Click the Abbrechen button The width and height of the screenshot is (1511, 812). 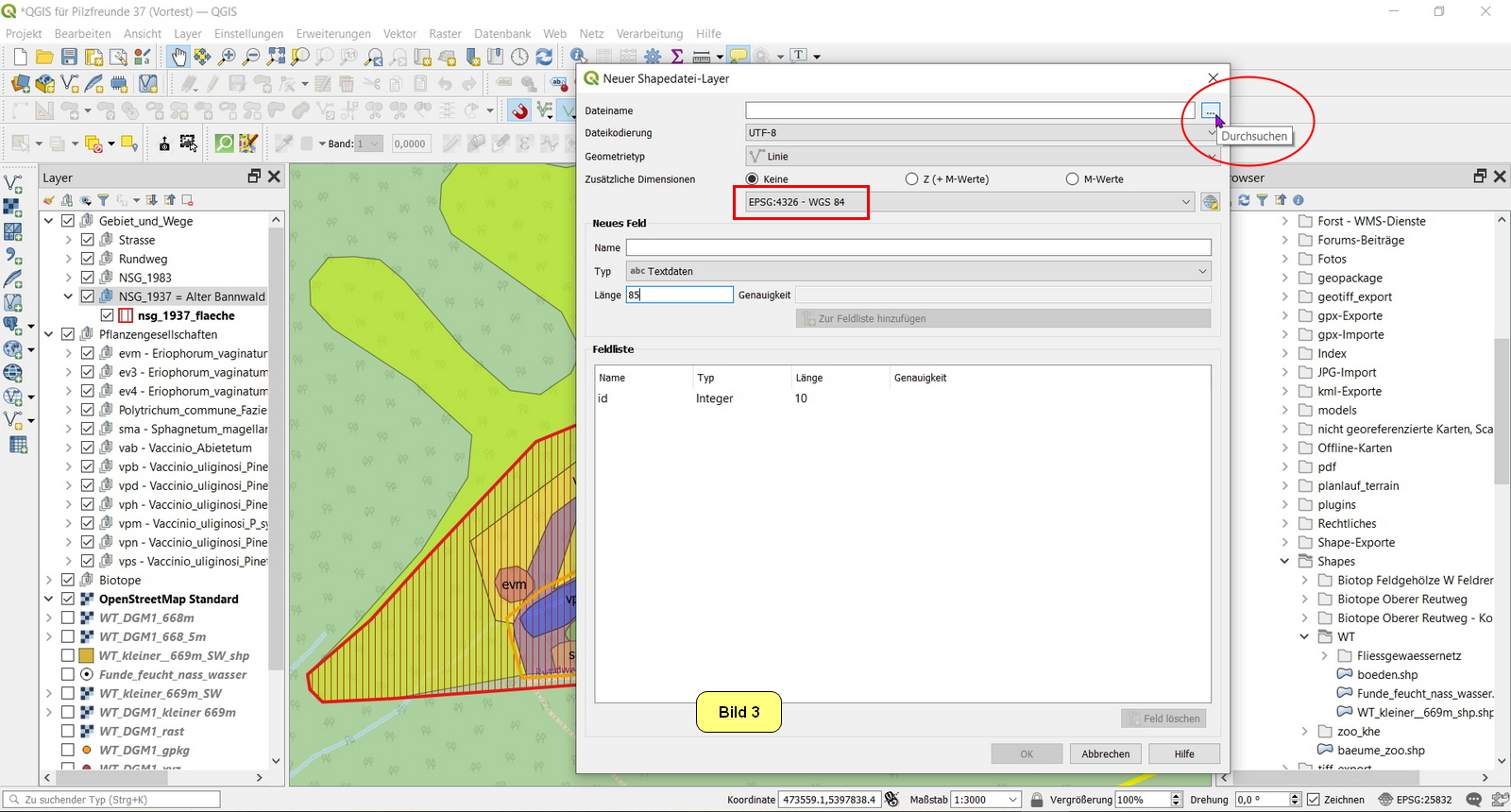tap(1105, 753)
